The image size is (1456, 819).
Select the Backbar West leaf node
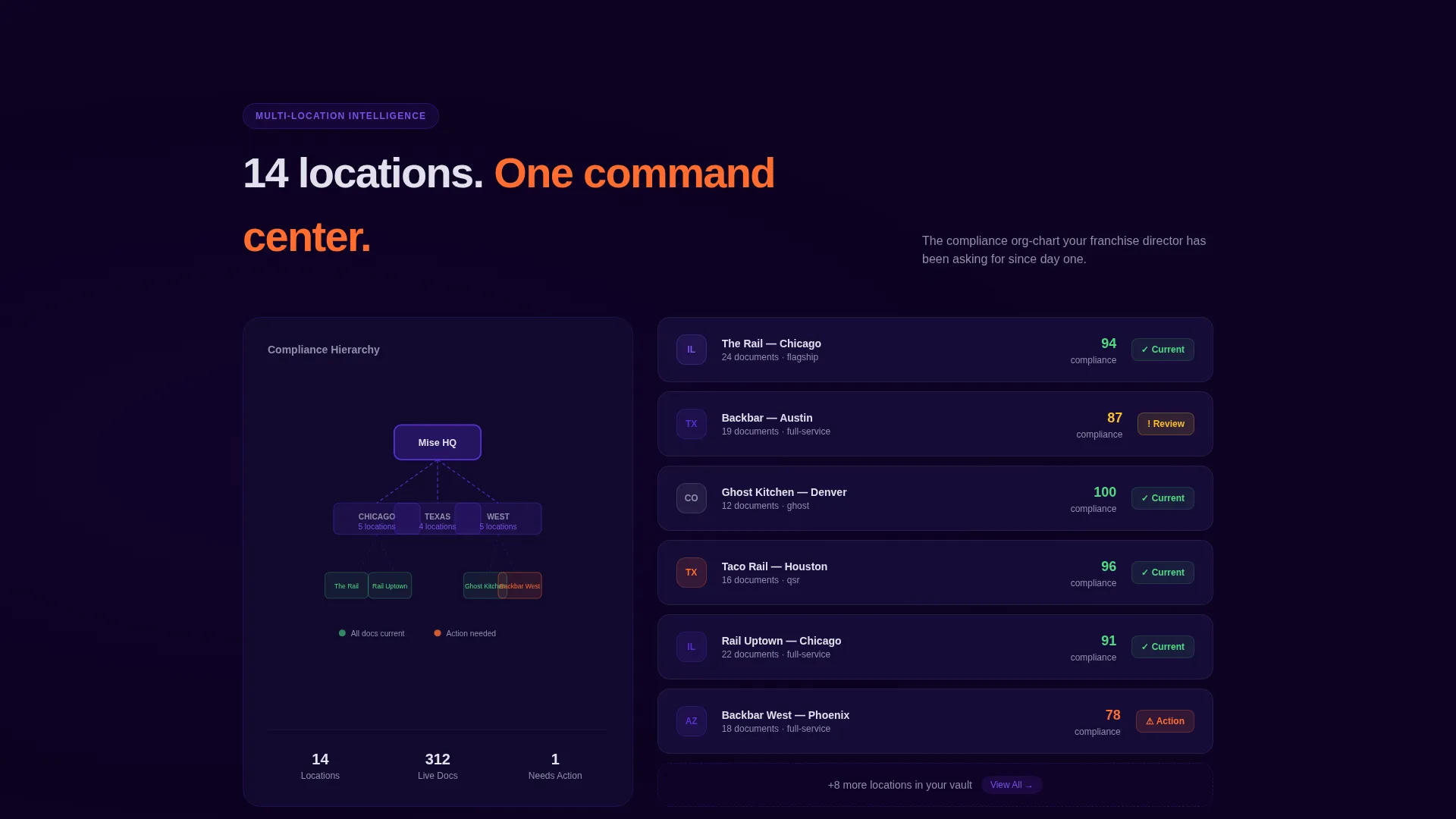coord(519,585)
